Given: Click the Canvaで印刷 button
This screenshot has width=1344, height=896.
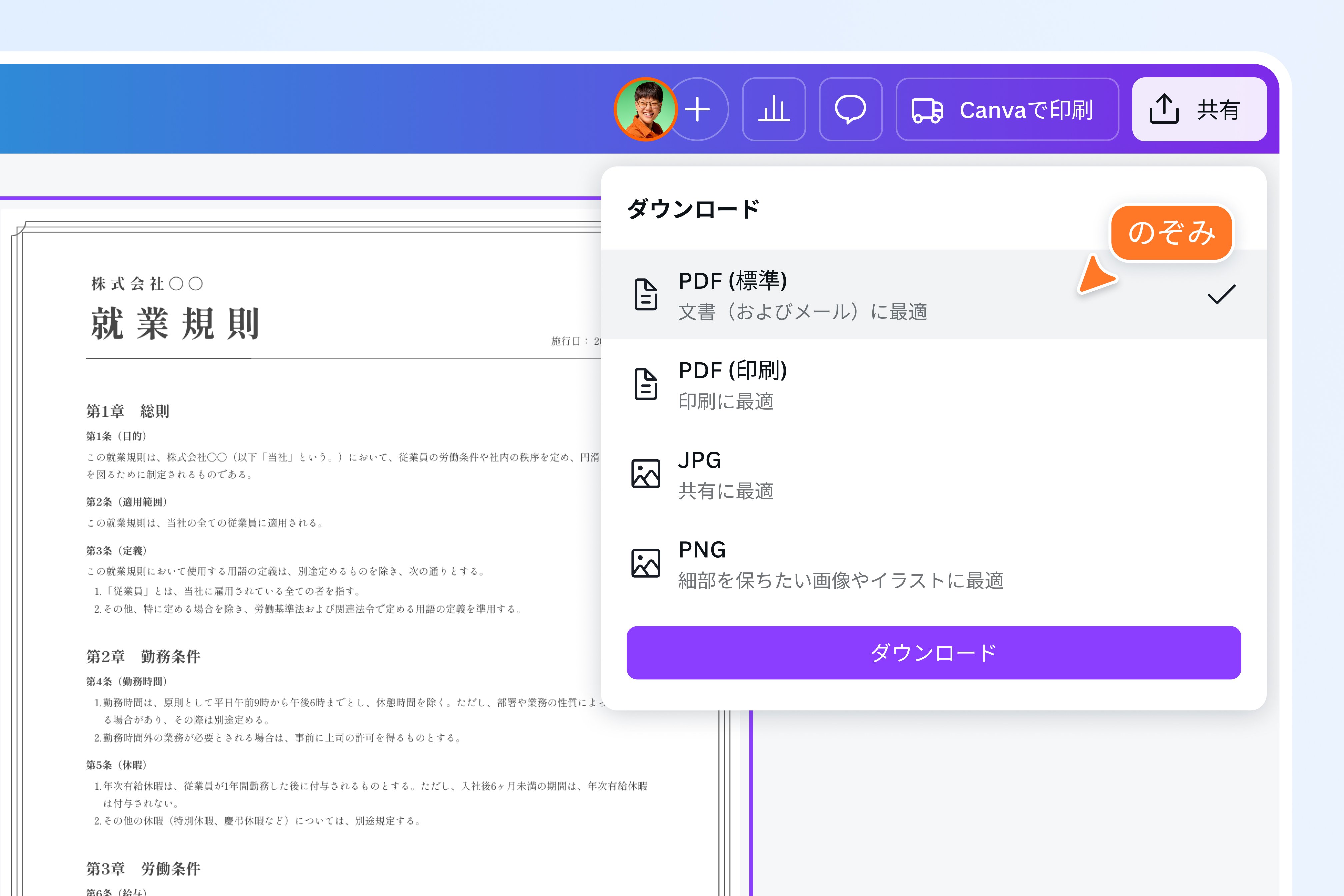Looking at the screenshot, I should [1007, 109].
